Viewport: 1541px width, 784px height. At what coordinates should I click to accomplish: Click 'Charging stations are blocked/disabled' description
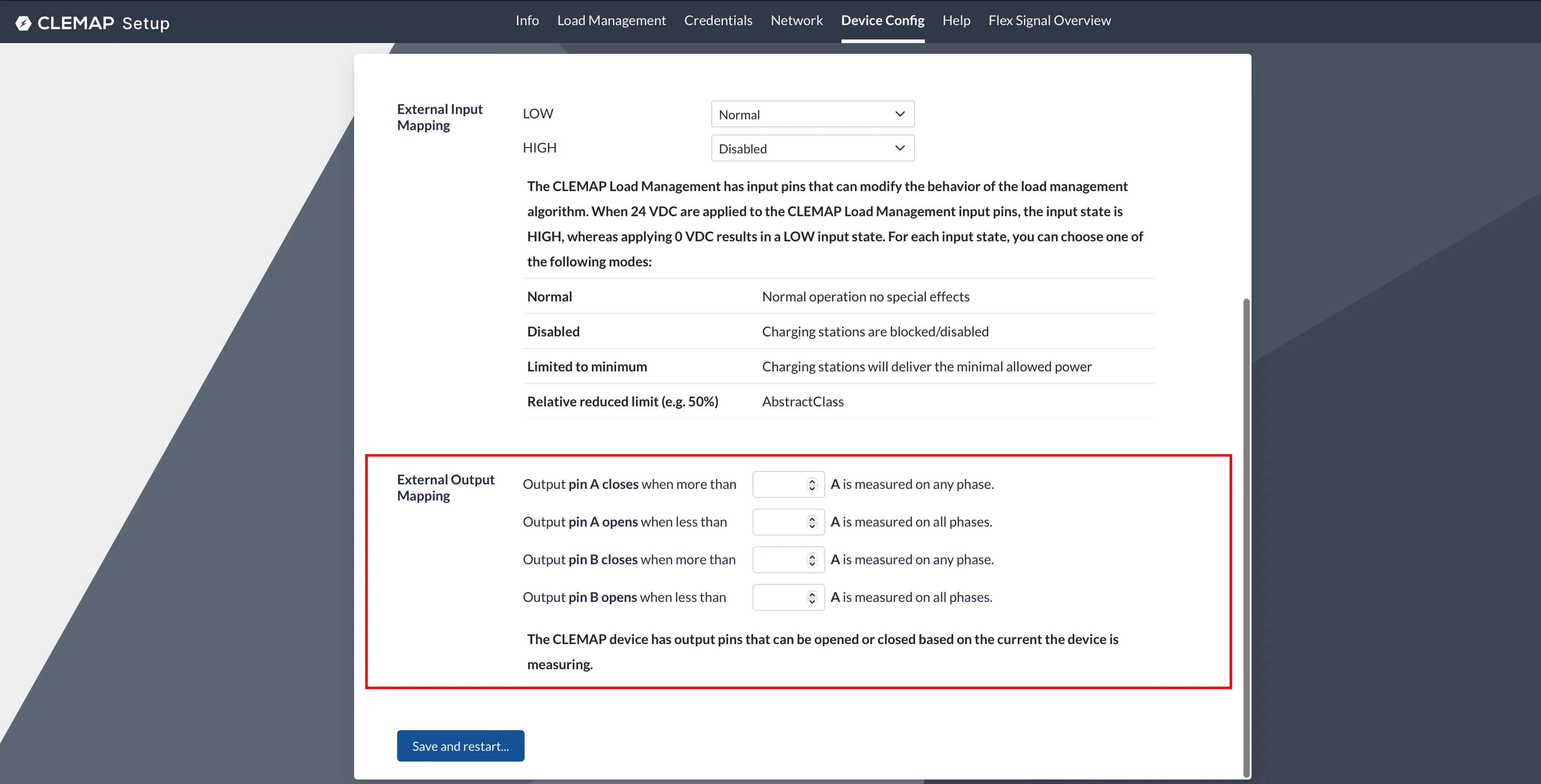875,331
